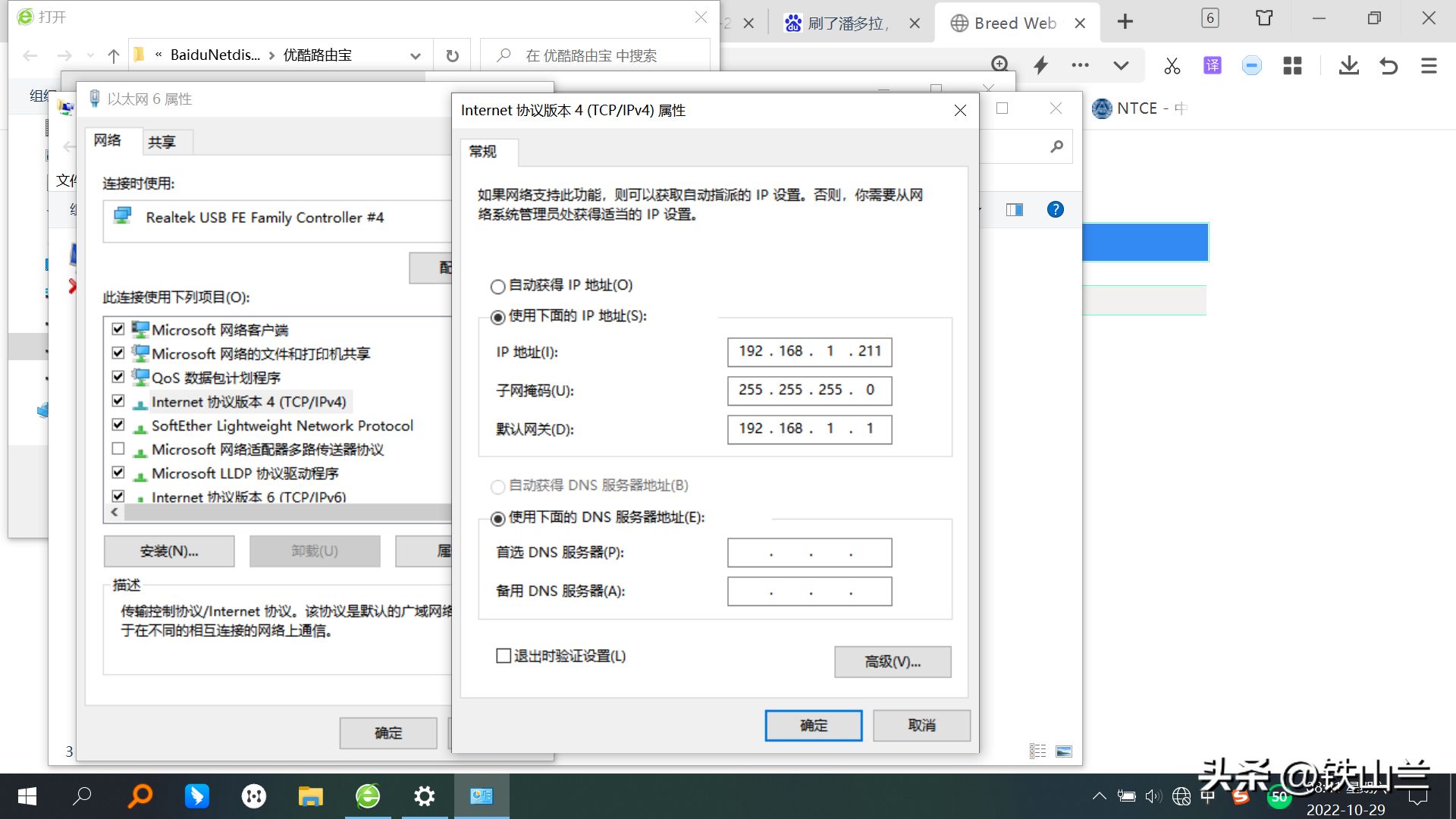This screenshot has height=819, width=1456.
Task: Confirm IPv4 properties with 确定
Action: (814, 726)
